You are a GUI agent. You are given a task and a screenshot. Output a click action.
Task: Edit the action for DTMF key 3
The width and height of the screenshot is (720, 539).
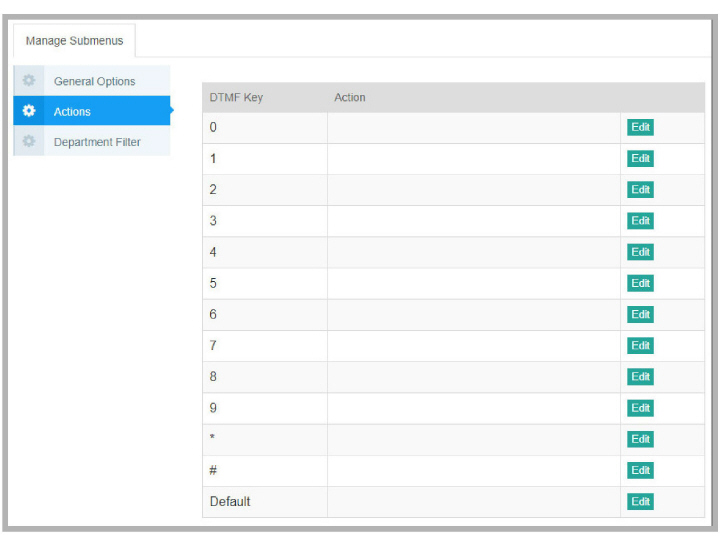640,221
